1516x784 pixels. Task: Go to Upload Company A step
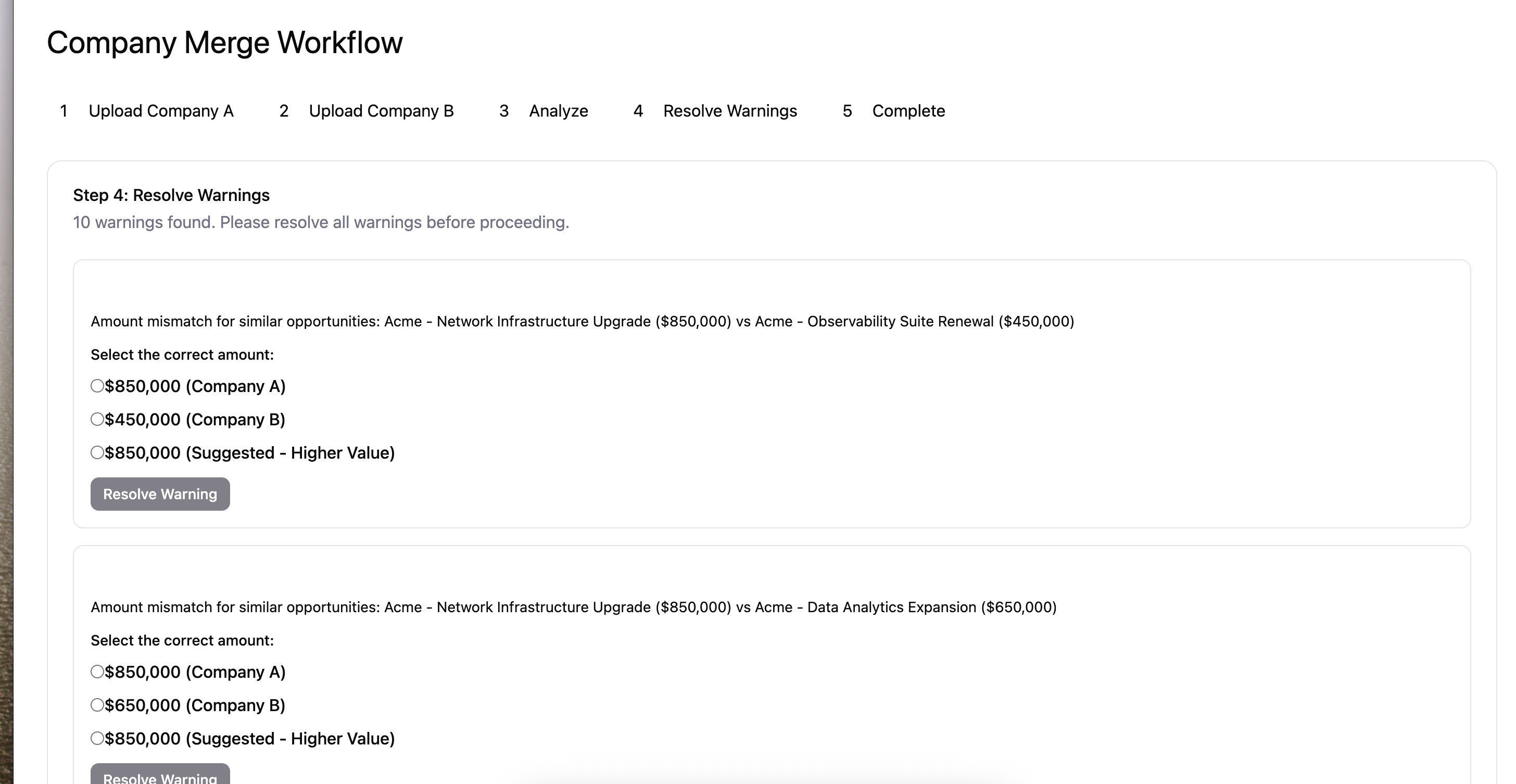[x=161, y=111]
